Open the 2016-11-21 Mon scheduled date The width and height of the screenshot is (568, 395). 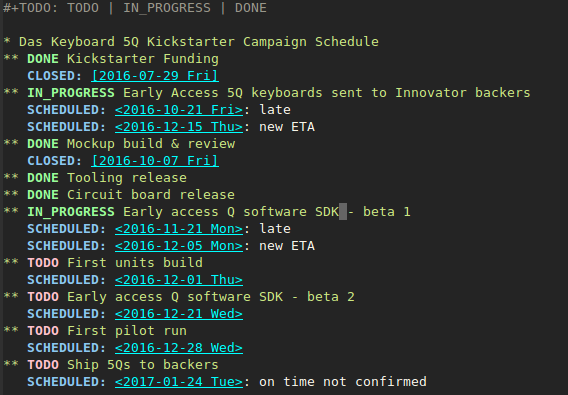pos(179,229)
